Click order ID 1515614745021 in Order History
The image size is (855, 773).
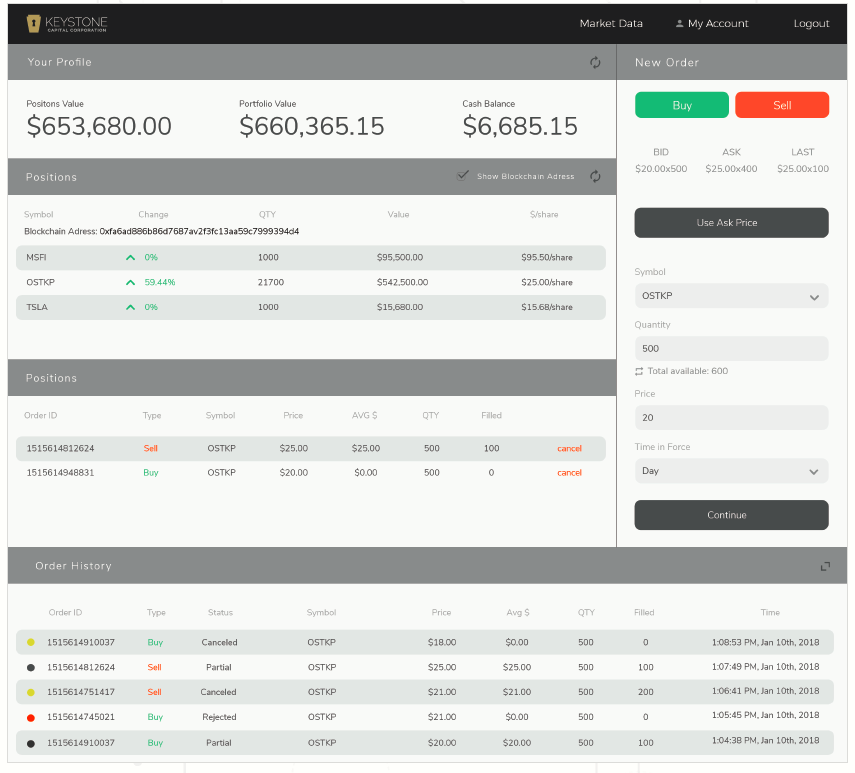pyautogui.click(x=81, y=717)
